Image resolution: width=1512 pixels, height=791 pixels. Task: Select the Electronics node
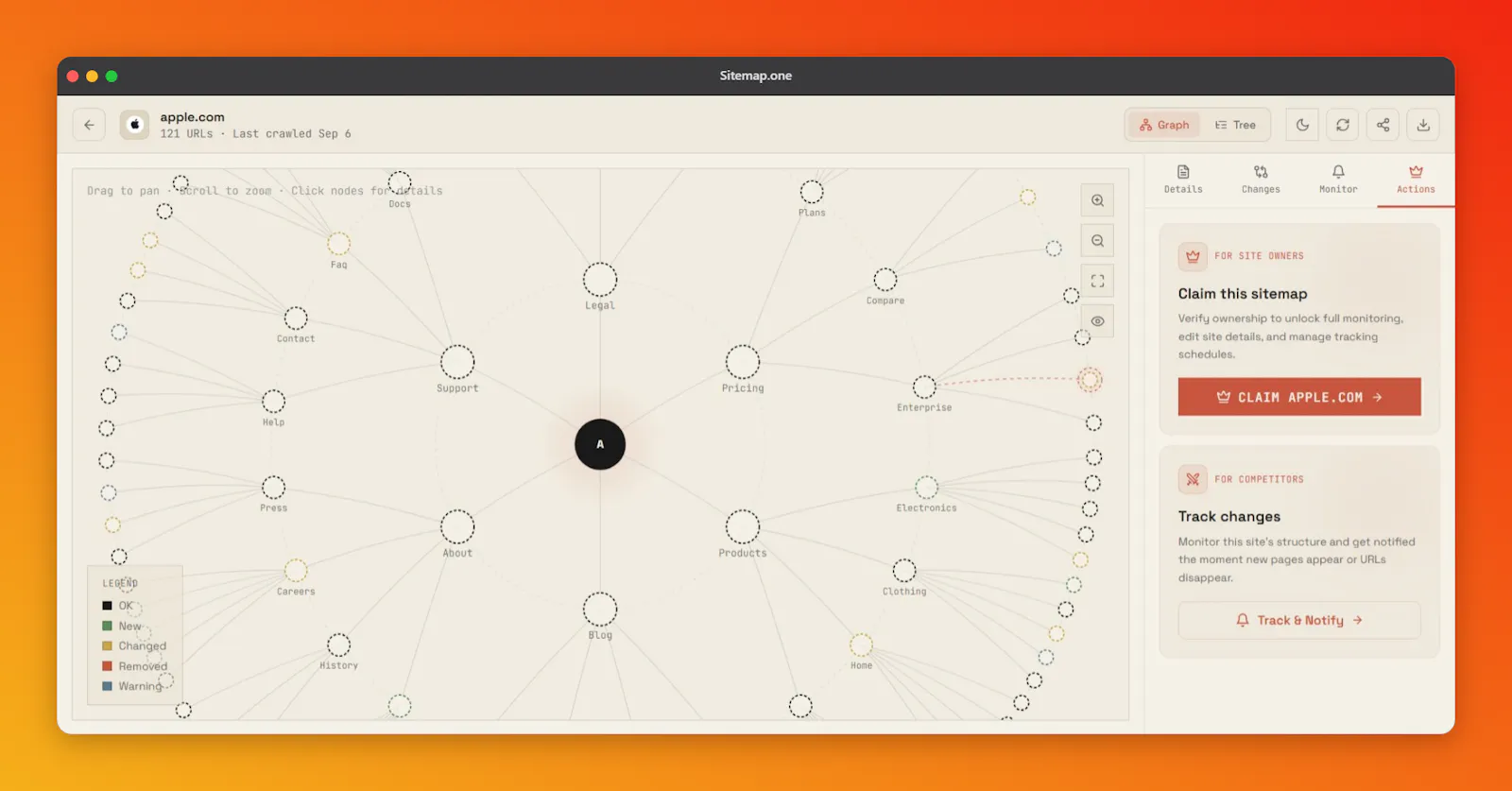coord(927,488)
